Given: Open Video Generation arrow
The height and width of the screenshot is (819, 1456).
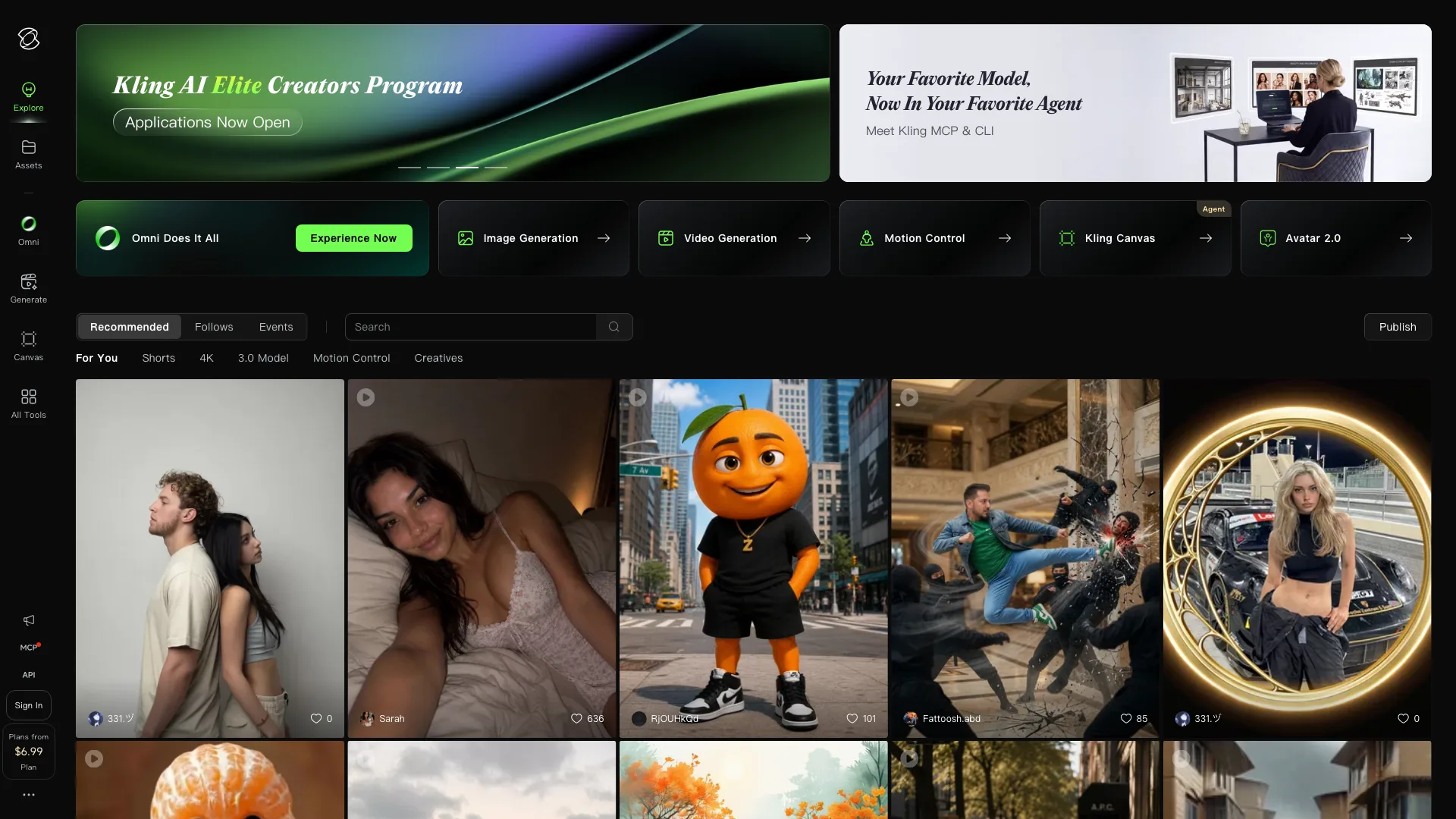Looking at the screenshot, I should [x=805, y=238].
